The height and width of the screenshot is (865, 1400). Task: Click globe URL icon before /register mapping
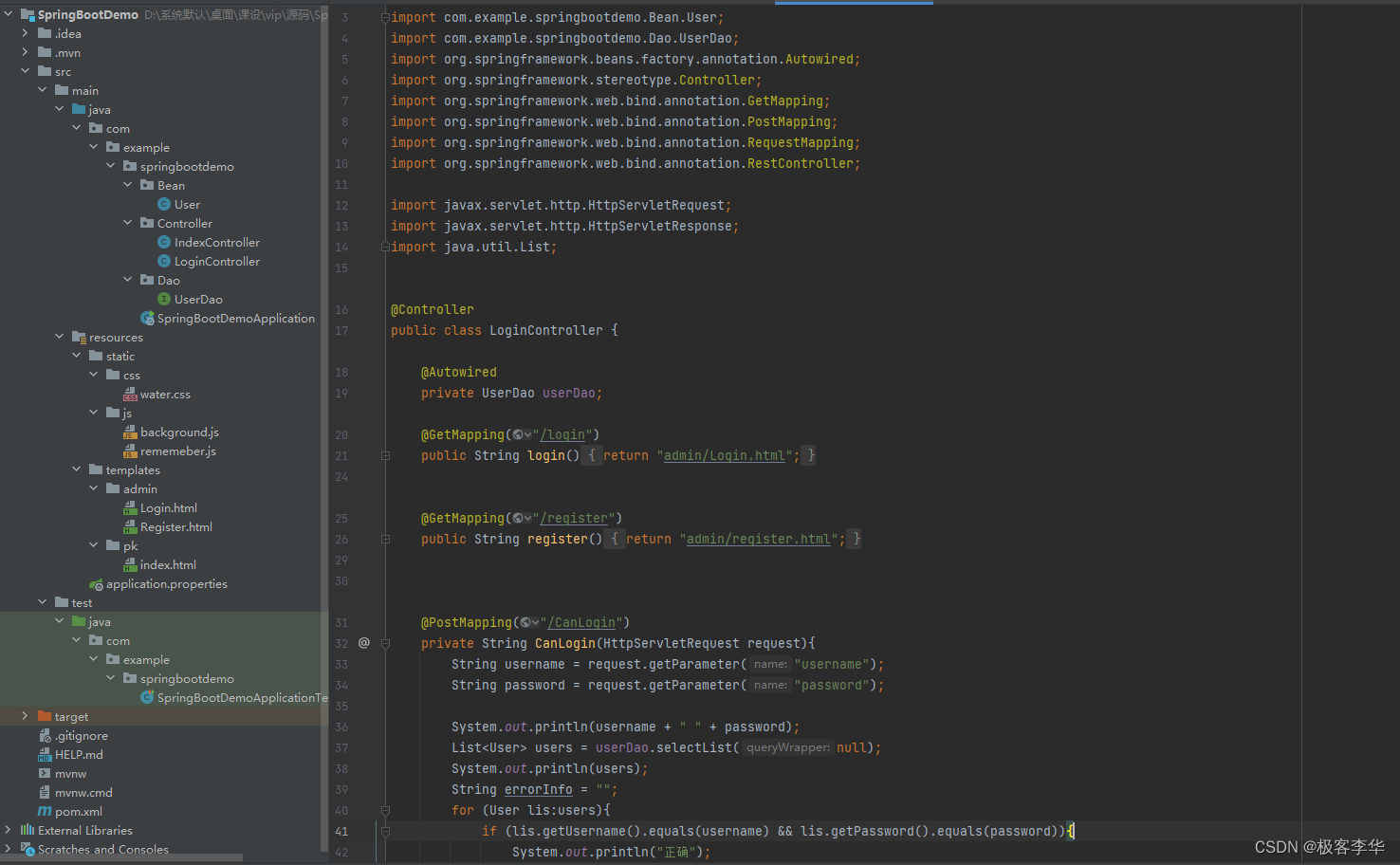[x=520, y=518]
